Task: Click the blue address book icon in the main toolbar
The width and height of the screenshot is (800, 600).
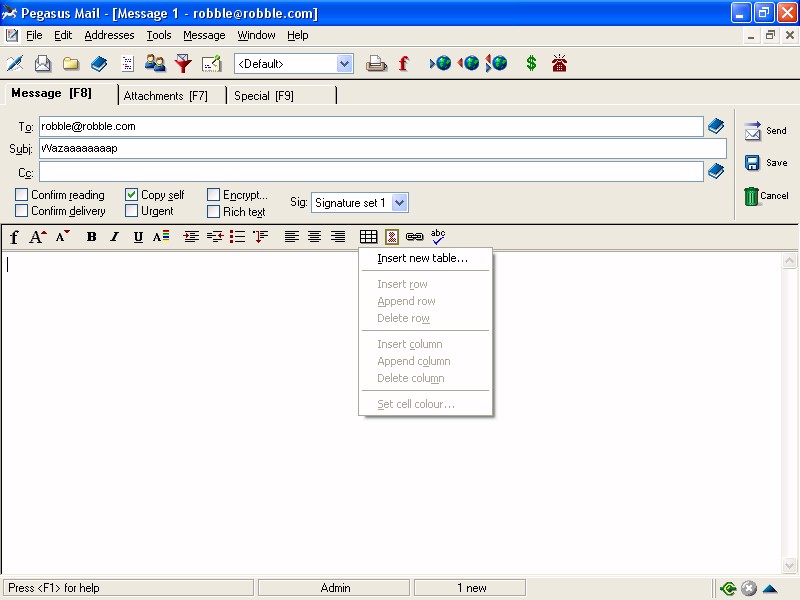Action: (99, 64)
